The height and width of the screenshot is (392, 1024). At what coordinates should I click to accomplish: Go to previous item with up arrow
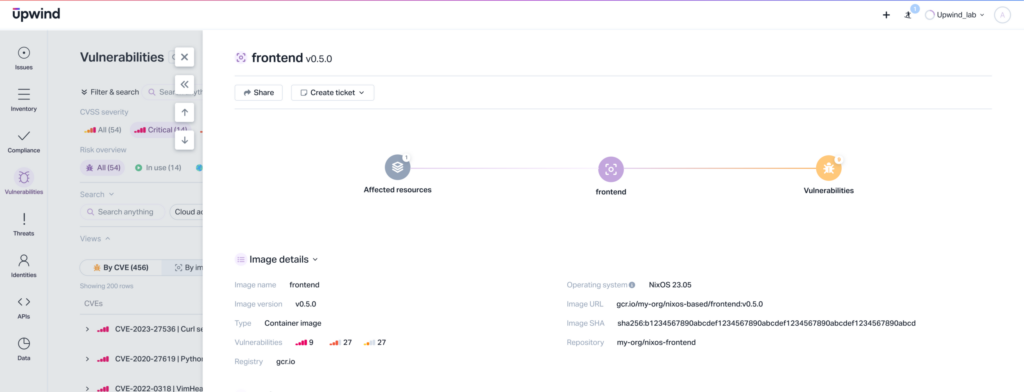pyautogui.click(x=184, y=112)
